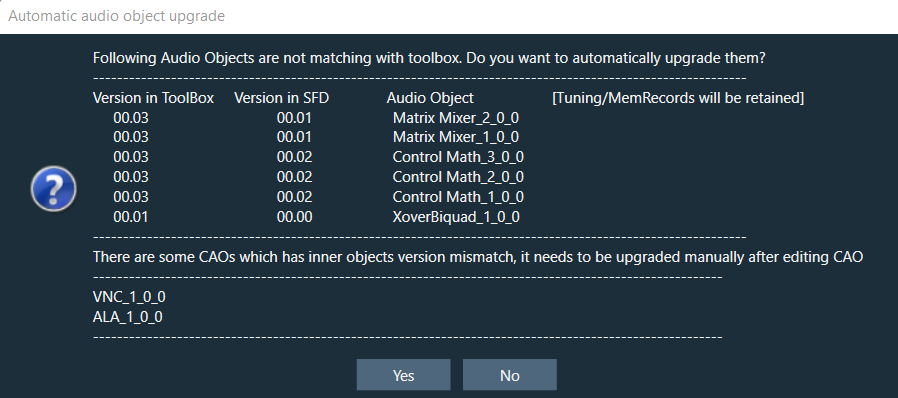Click the XoverBiquad ToolBox version 00.01
Screen dimensions: 898x398
(x=131, y=217)
